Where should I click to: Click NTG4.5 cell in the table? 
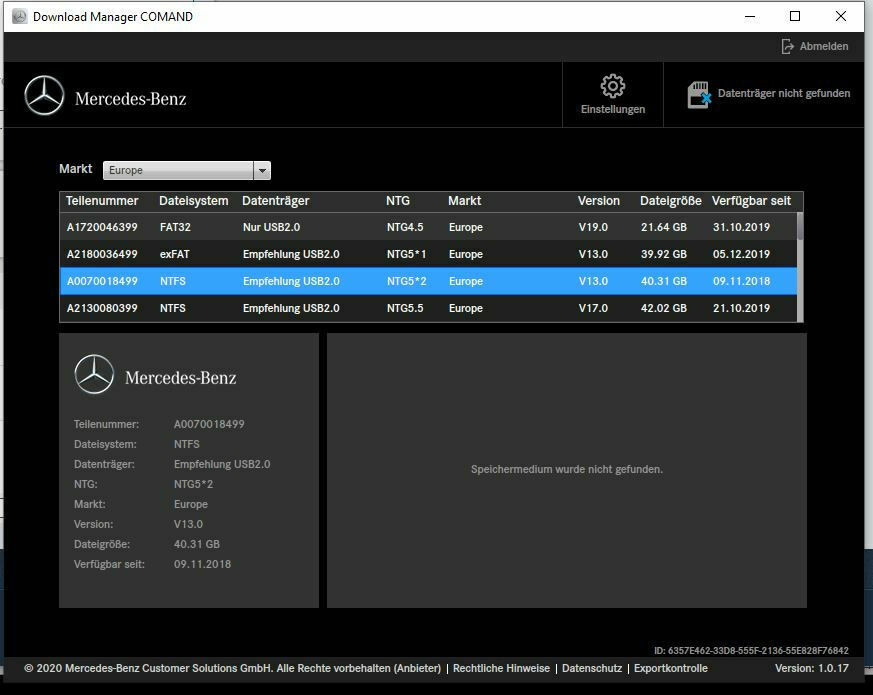[405, 227]
